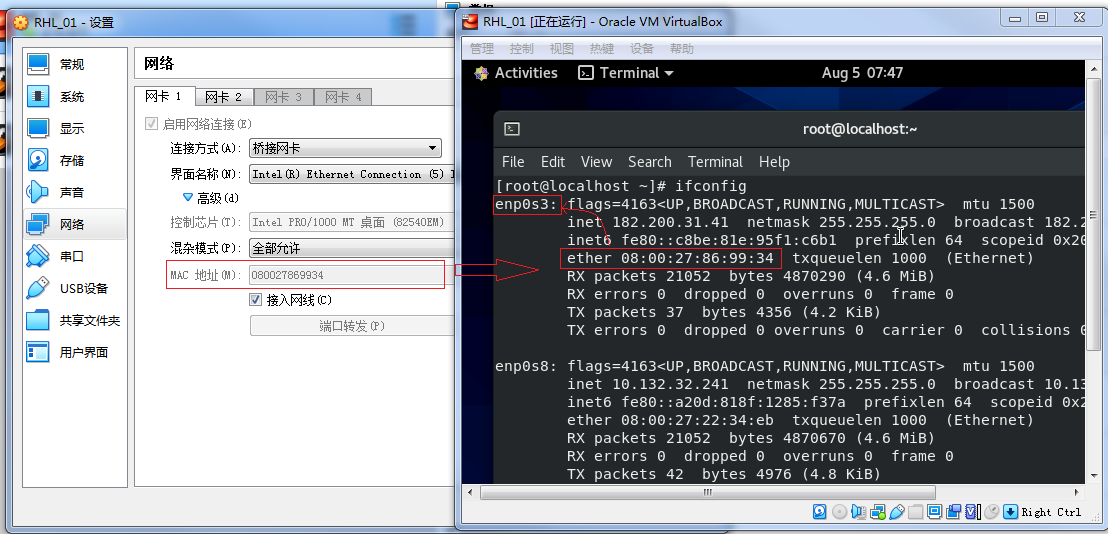
Task: Click the Right Ctrl host key label
Action: tap(1051, 512)
